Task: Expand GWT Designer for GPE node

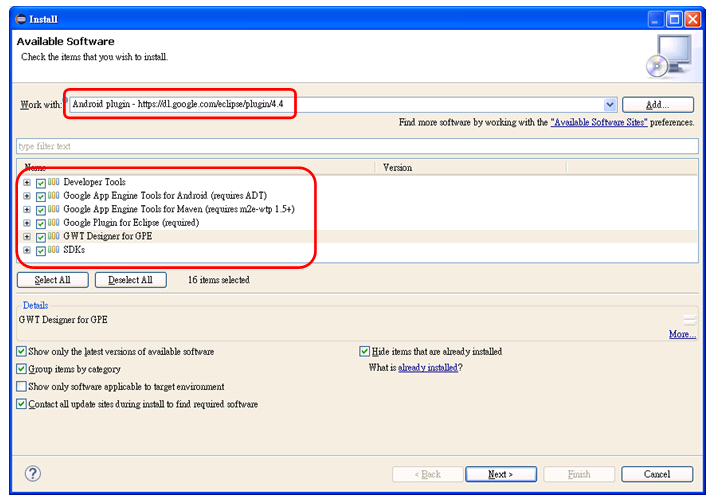Action: [27, 237]
